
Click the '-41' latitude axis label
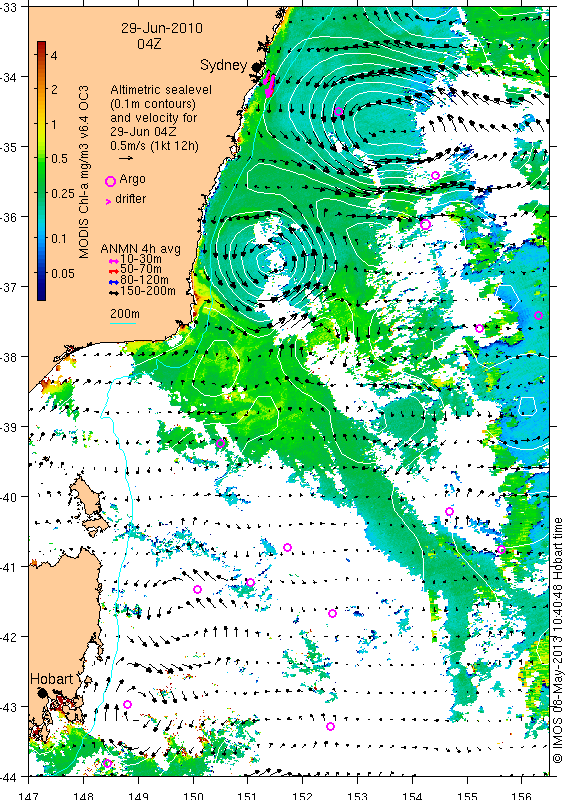point(9,566)
